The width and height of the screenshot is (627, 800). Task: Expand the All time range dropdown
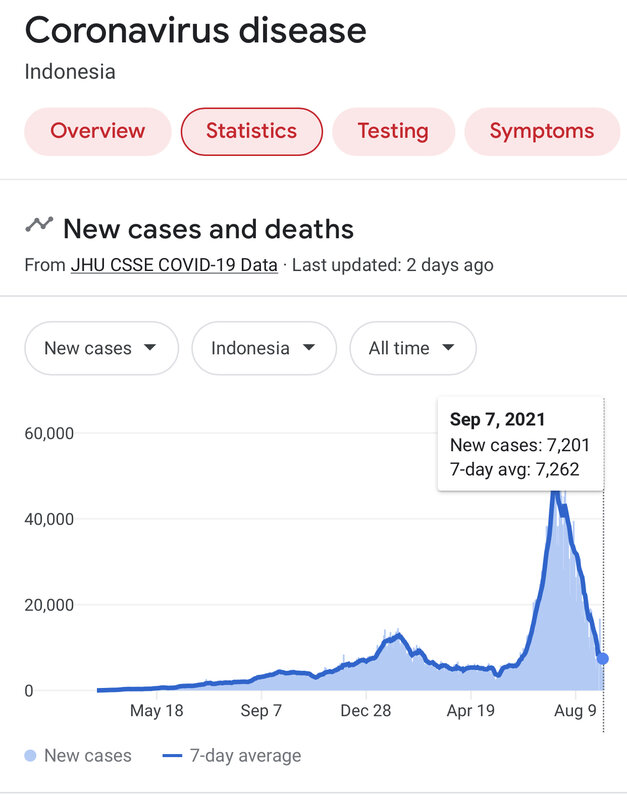coord(412,348)
